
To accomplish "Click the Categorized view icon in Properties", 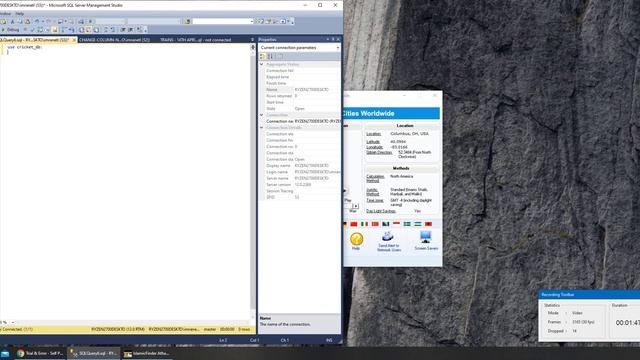I will tap(262, 56).
